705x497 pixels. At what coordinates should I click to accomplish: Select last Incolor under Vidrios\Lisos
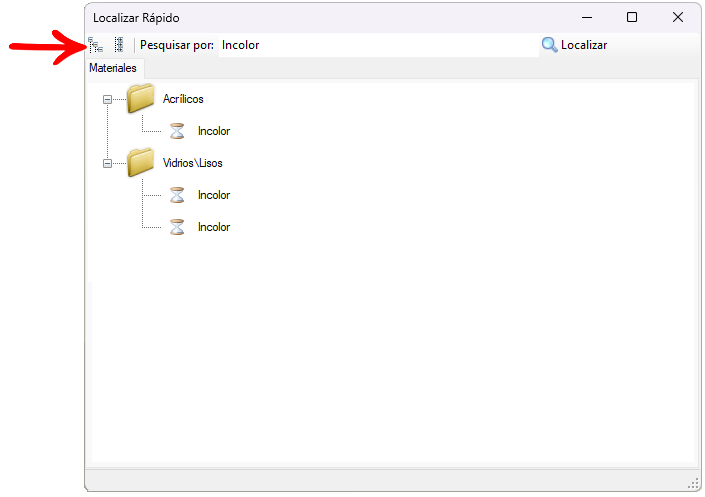[x=214, y=227]
